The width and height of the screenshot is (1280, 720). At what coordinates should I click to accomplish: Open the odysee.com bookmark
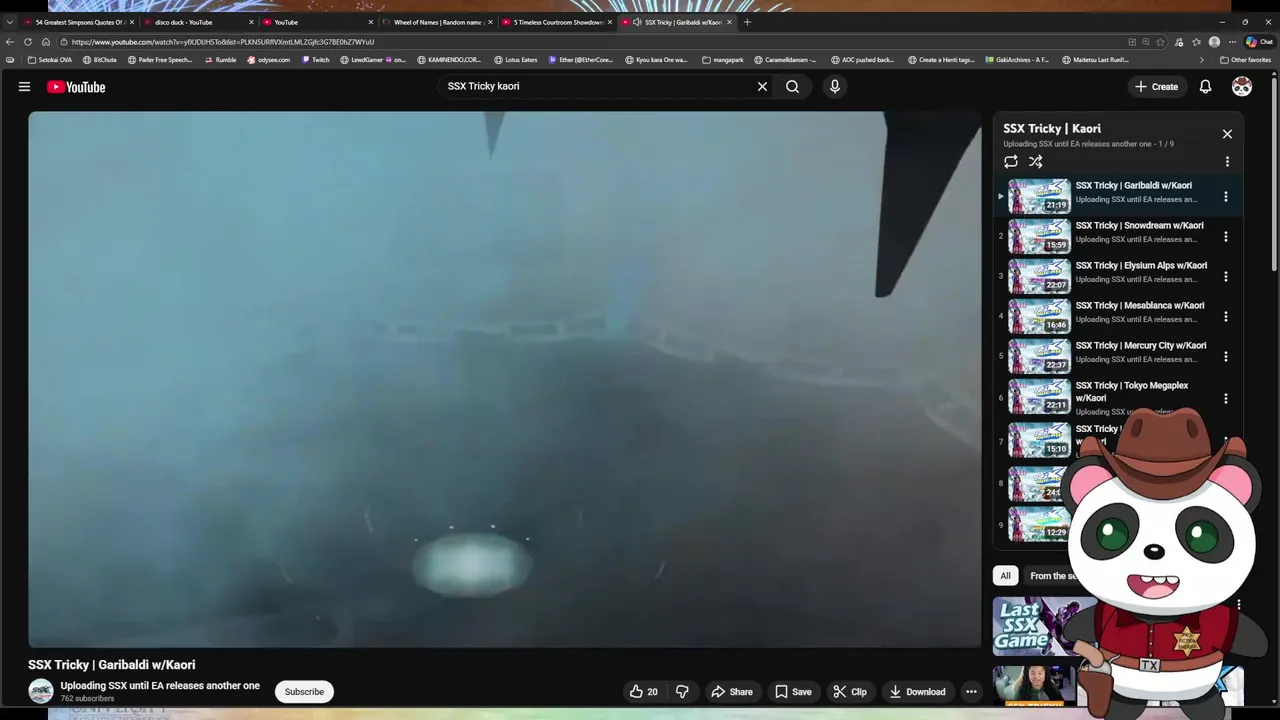point(268,60)
